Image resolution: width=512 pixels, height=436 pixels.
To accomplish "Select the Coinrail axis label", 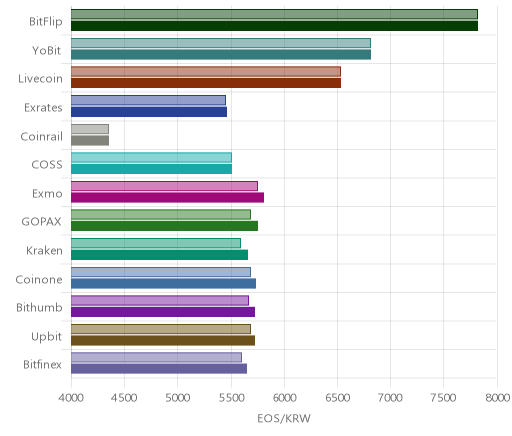I will tap(42, 136).
